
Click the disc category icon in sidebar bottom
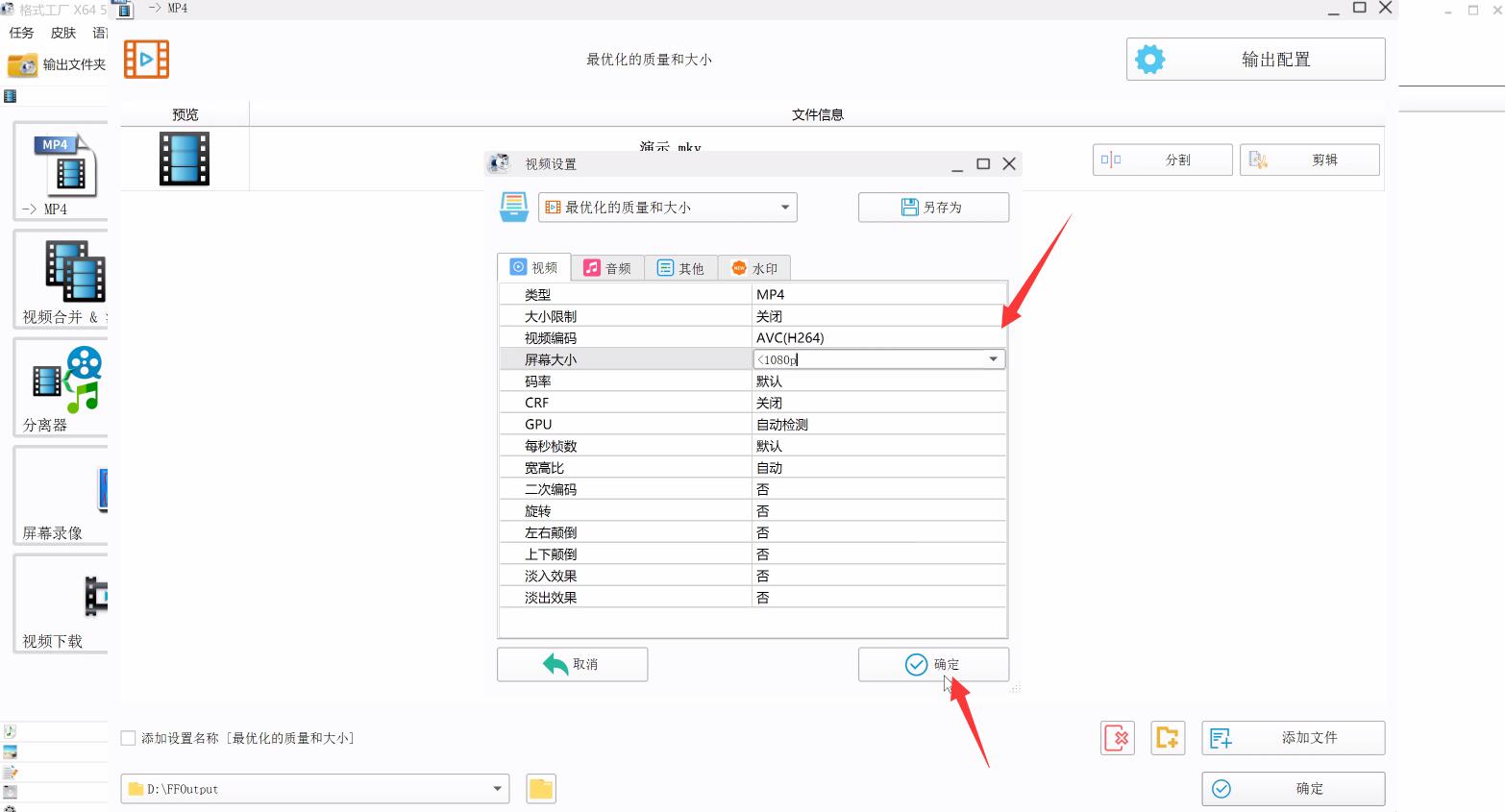[10, 792]
